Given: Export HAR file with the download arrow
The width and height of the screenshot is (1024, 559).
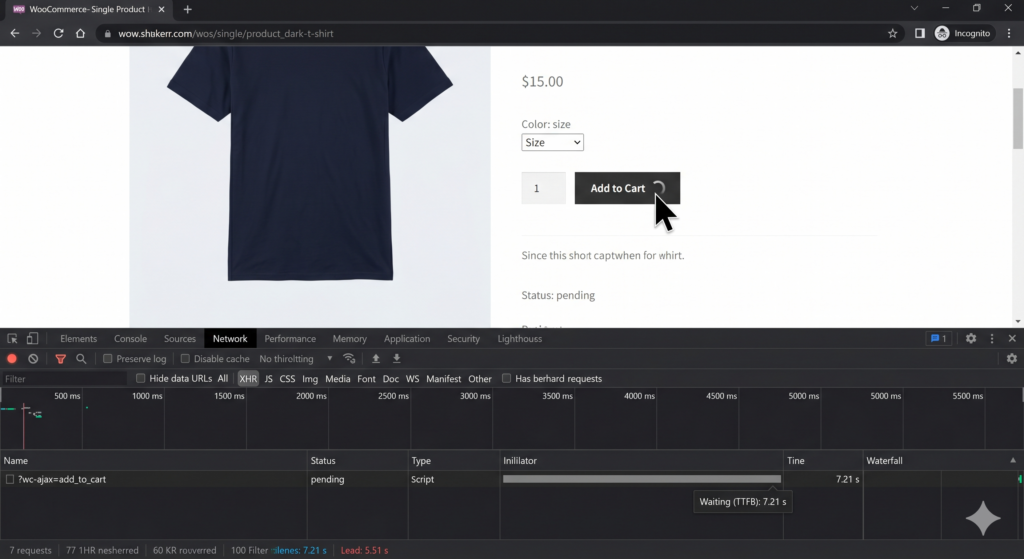Looking at the screenshot, I should tap(396, 359).
